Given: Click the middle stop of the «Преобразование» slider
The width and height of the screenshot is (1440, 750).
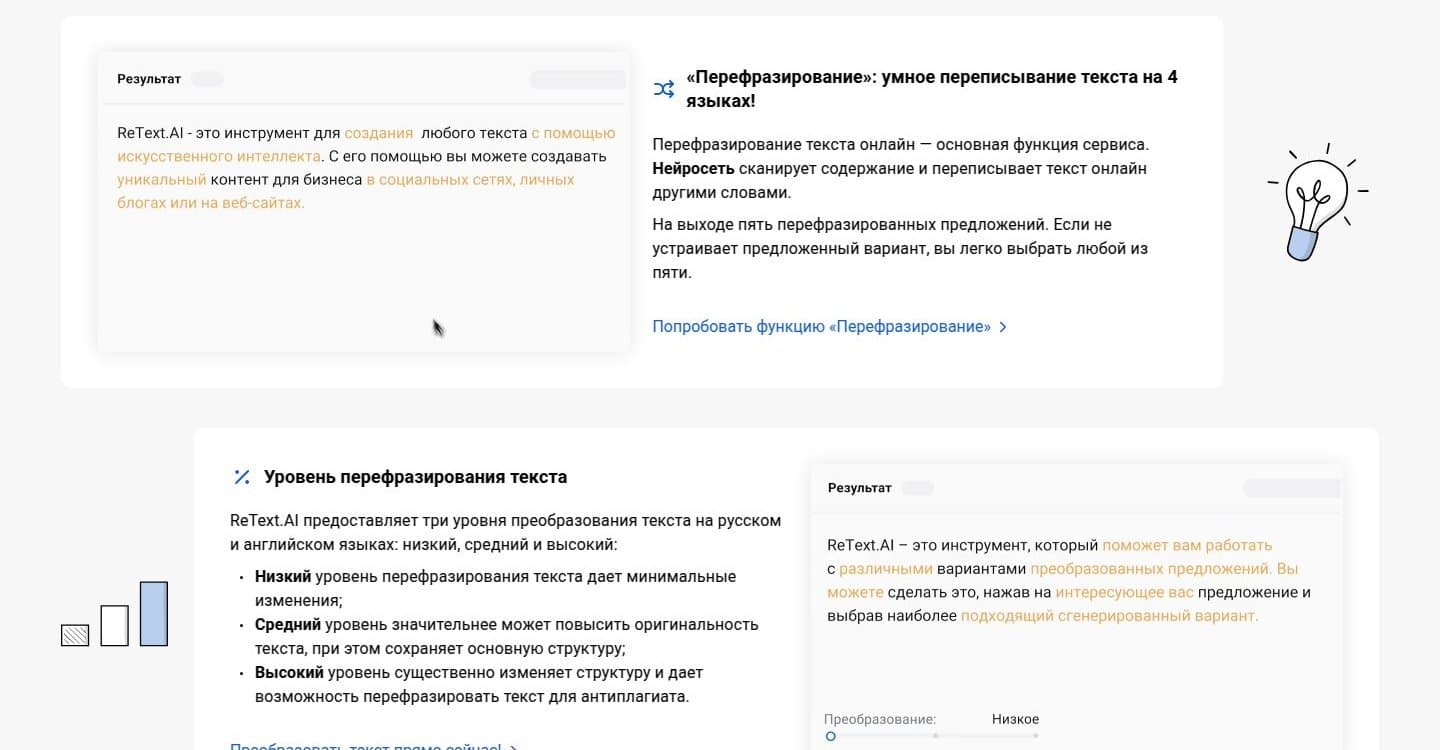Looking at the screenshot, I should (x=935, y=736).
